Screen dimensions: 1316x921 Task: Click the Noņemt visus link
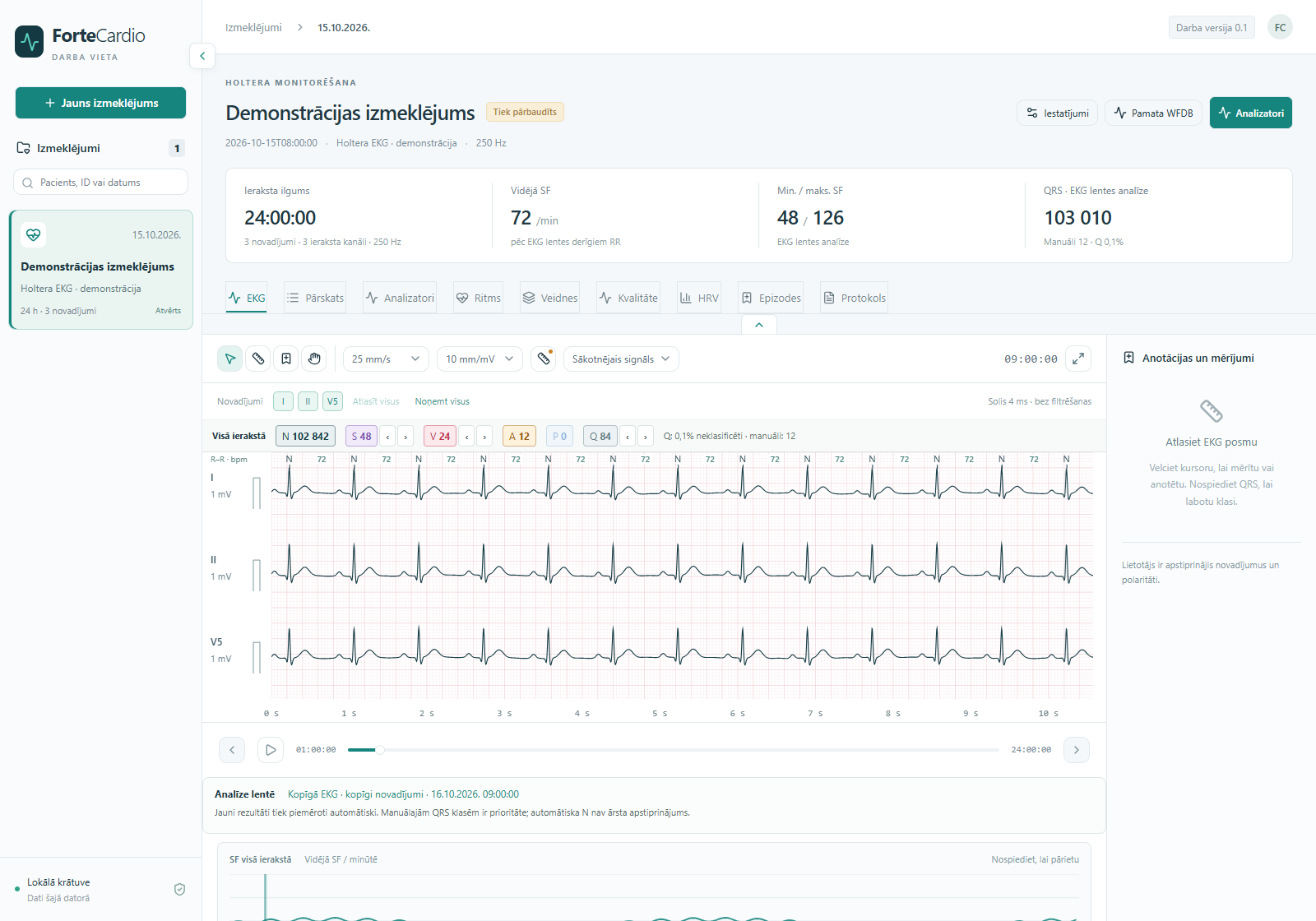pyautogui.click(x=443, y=401)
